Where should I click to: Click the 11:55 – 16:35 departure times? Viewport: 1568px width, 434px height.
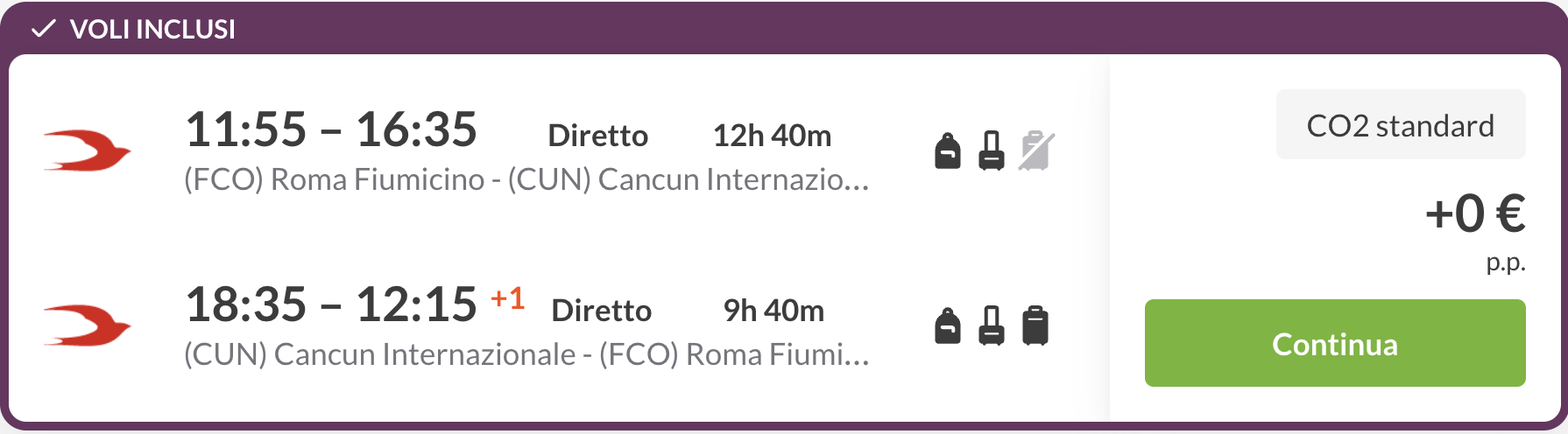pos(331,129)
